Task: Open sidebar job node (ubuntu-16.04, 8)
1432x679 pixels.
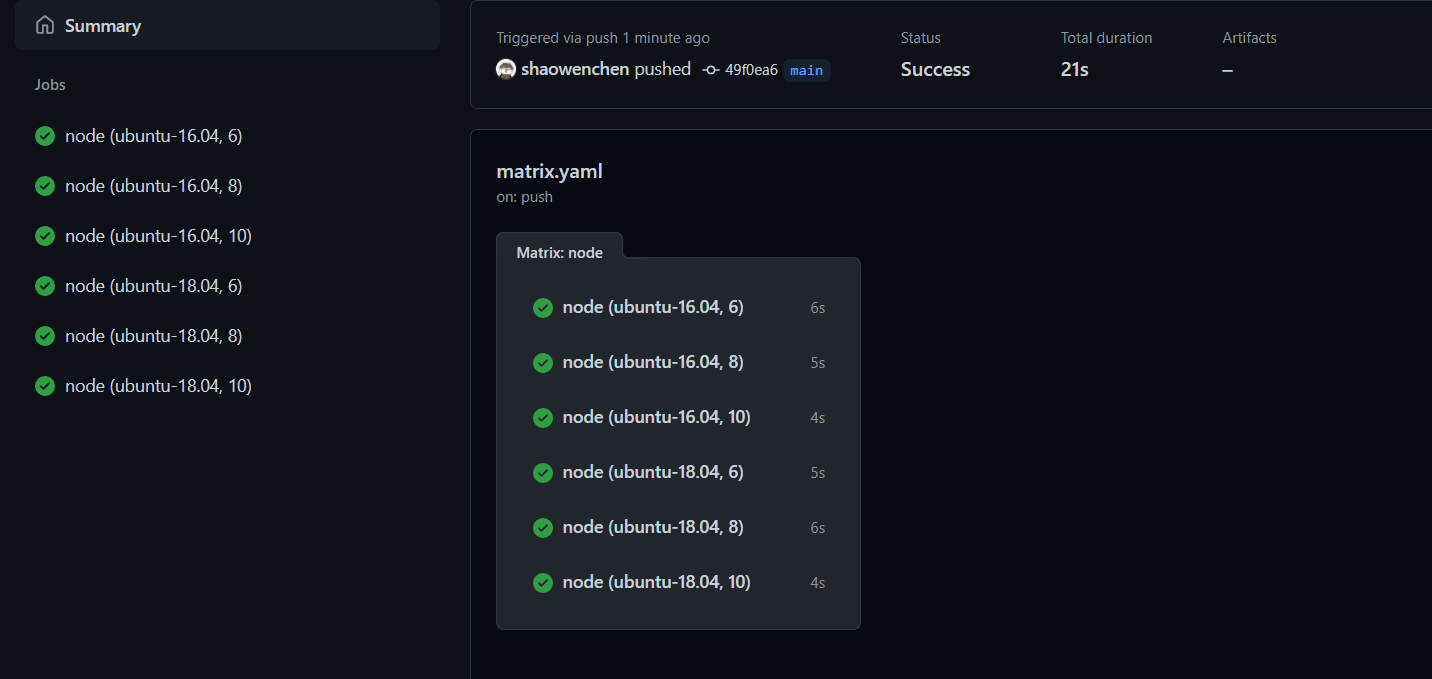Action: pyautogui.click(x=154, y=186)
